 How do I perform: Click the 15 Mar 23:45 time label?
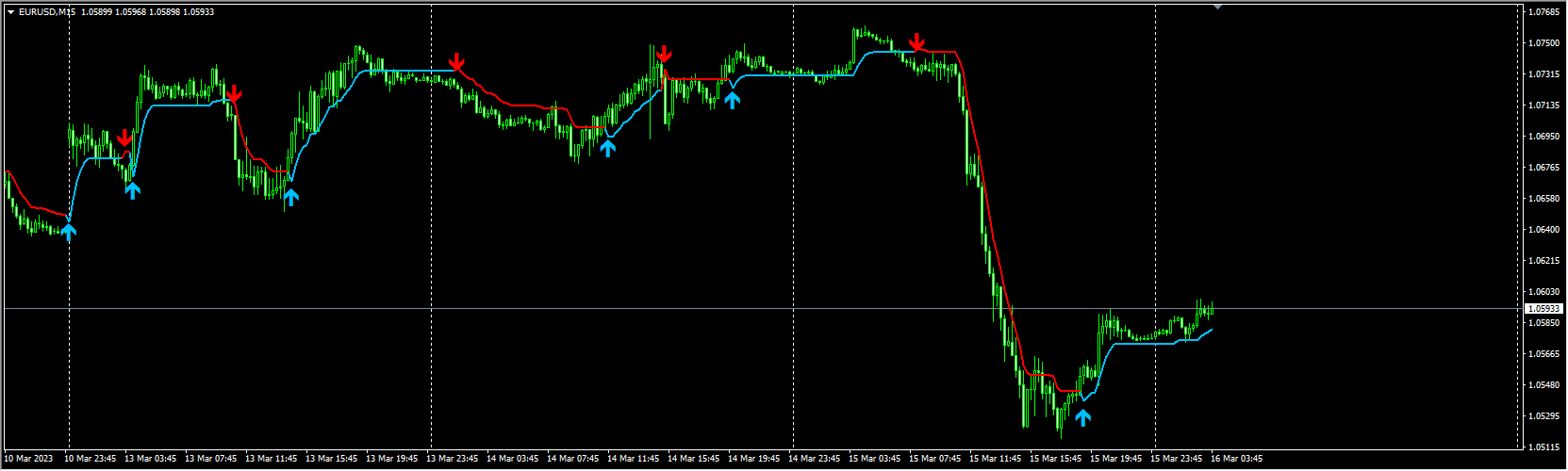click(1177, 459)
